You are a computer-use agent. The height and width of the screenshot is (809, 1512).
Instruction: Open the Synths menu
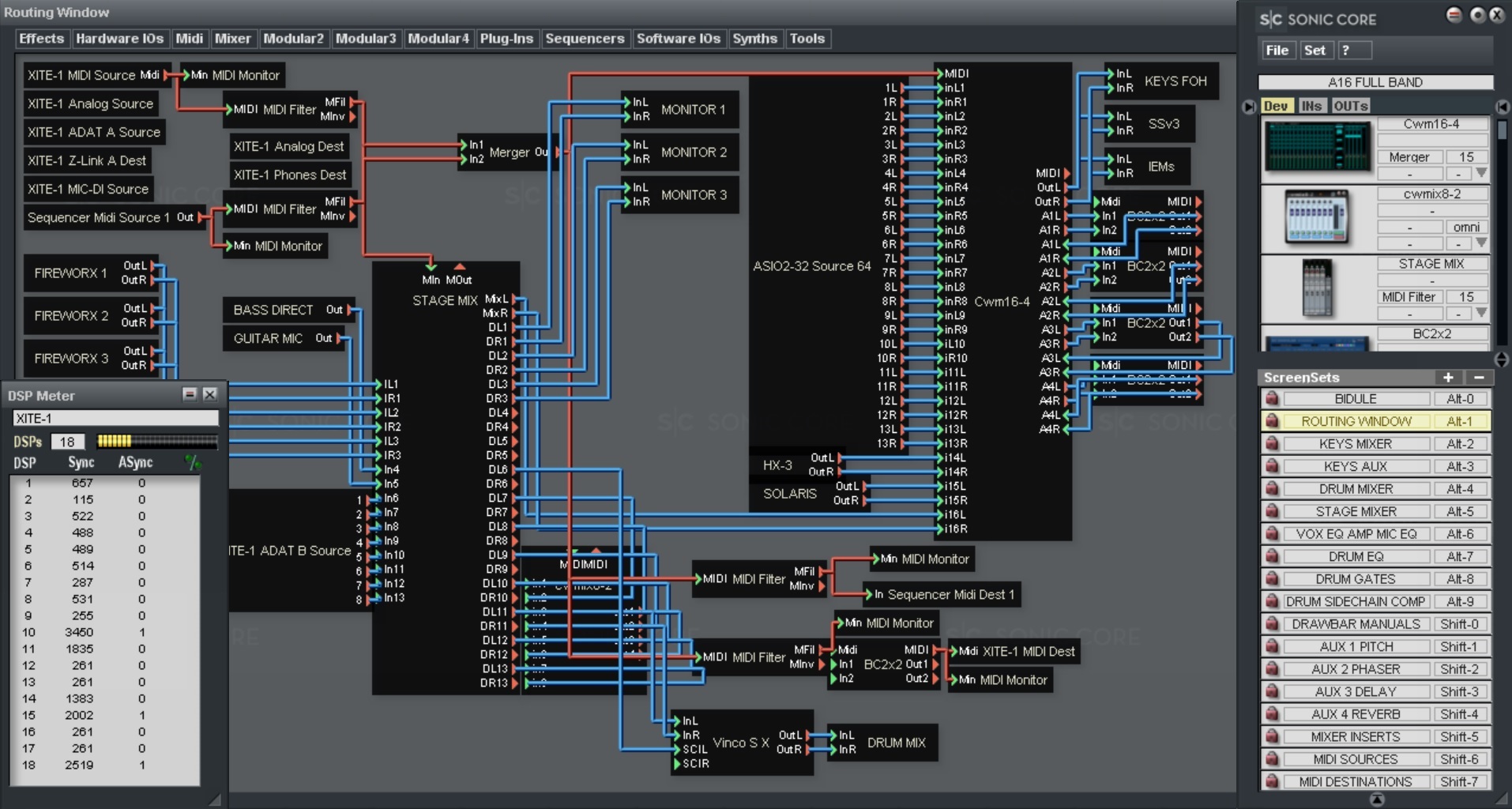pos(754,39)
